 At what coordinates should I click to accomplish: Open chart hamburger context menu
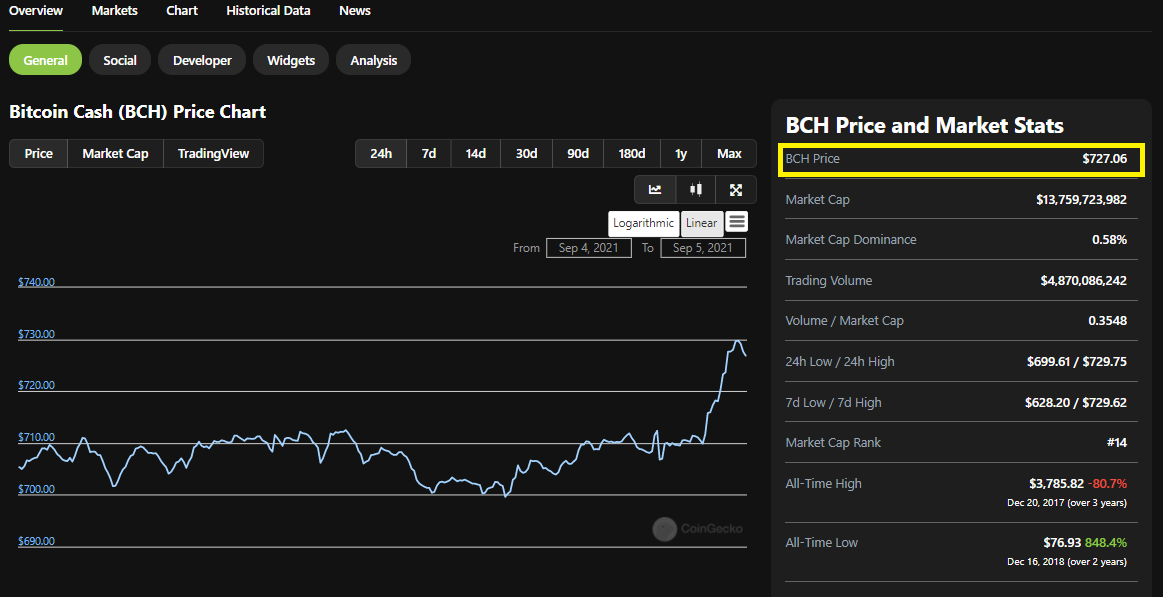pos(737,221)
